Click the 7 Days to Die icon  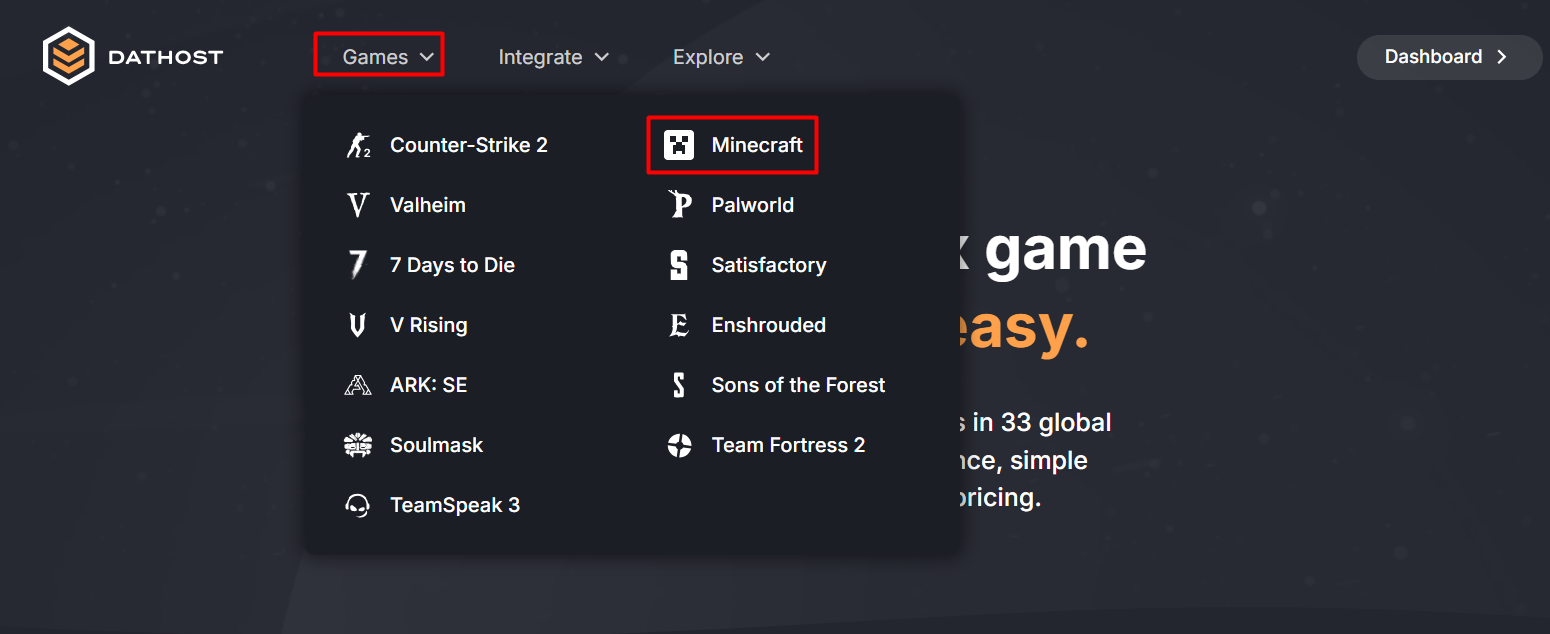tap(358, 265)
